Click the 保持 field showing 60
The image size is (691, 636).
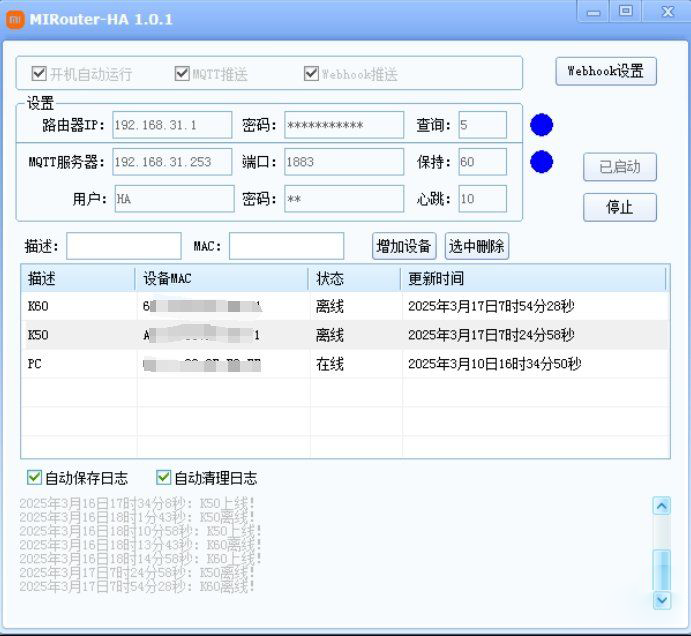(483, 162)
